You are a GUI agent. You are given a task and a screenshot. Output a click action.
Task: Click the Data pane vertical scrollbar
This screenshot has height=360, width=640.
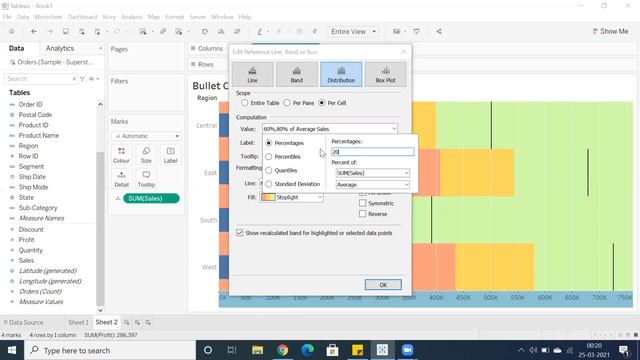tap(100, 229)
